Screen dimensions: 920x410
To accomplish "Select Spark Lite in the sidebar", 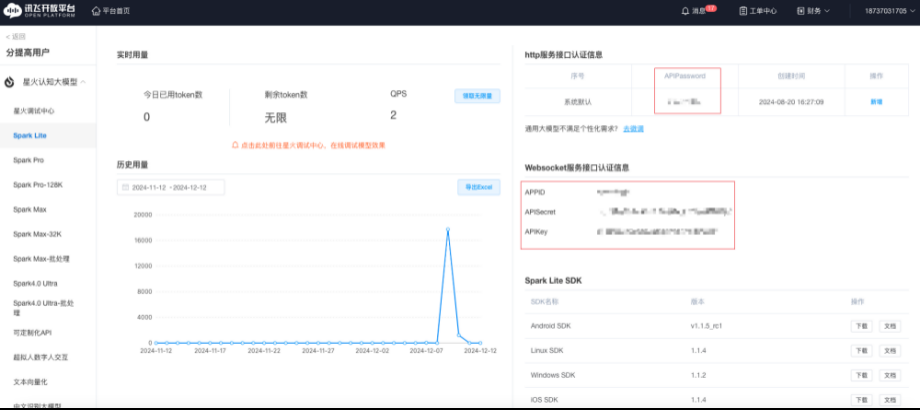I will (x=29, y=135).
